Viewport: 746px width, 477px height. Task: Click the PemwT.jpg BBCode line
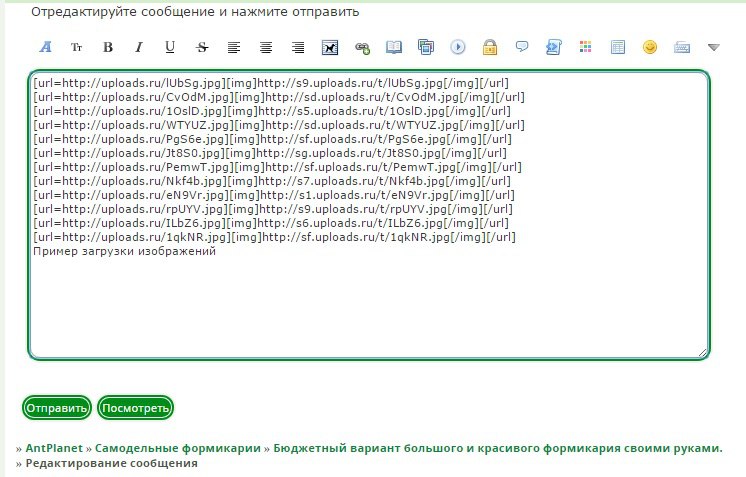click(277, 167)
